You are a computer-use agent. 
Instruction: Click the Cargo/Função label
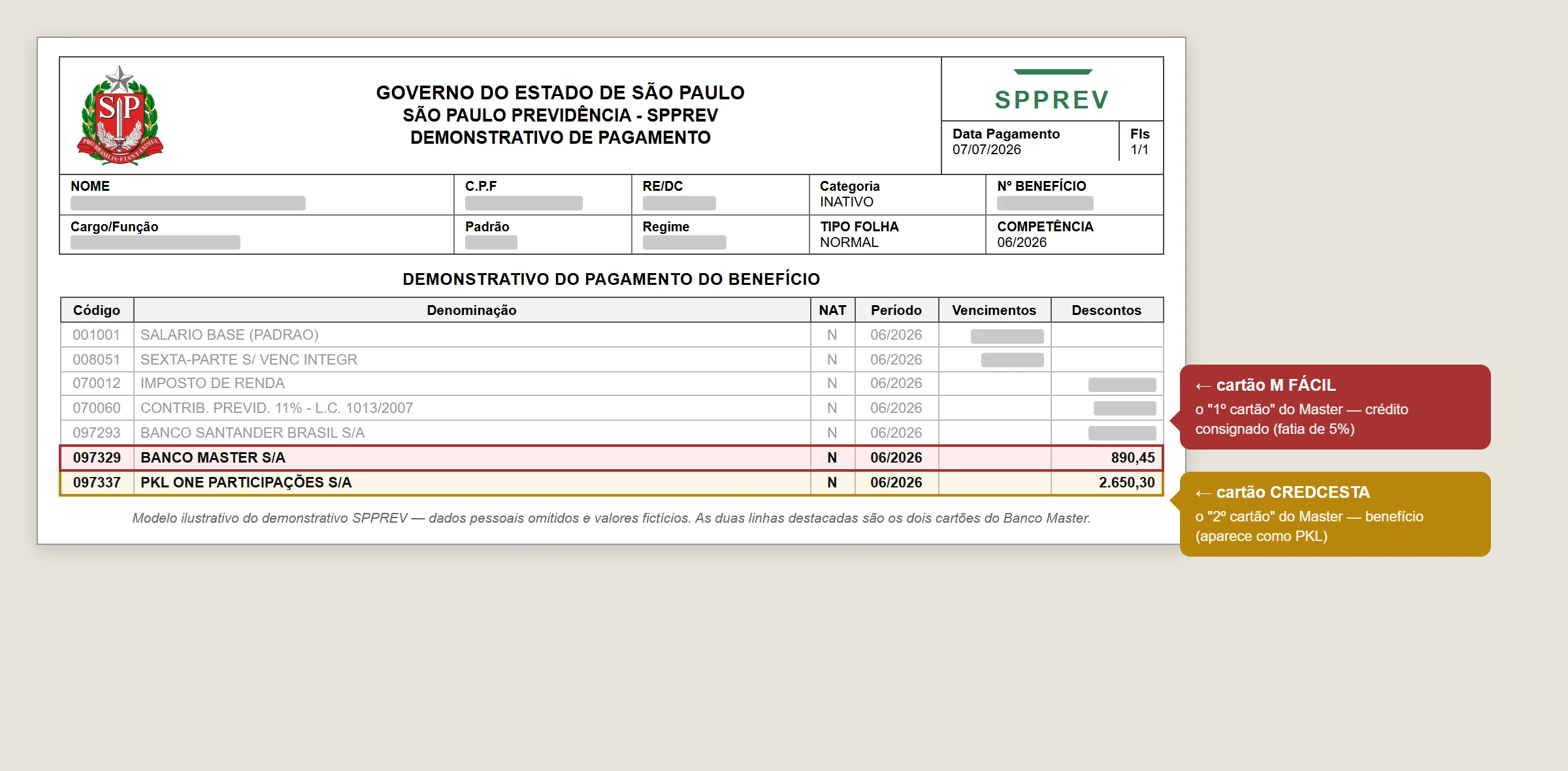(114, 227)
